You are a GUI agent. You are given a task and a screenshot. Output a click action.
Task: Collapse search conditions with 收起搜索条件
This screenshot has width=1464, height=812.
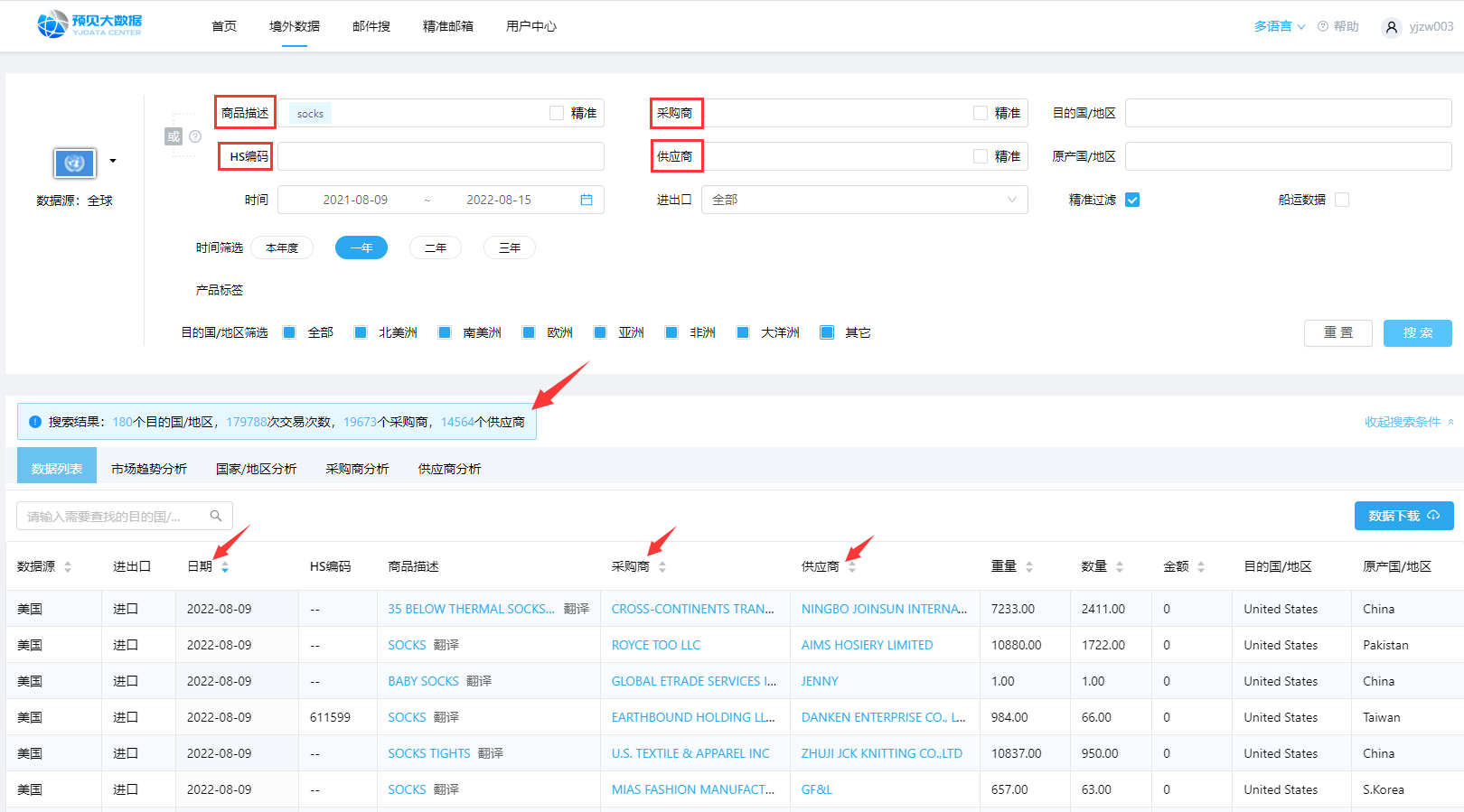[x=1409, y=422]
